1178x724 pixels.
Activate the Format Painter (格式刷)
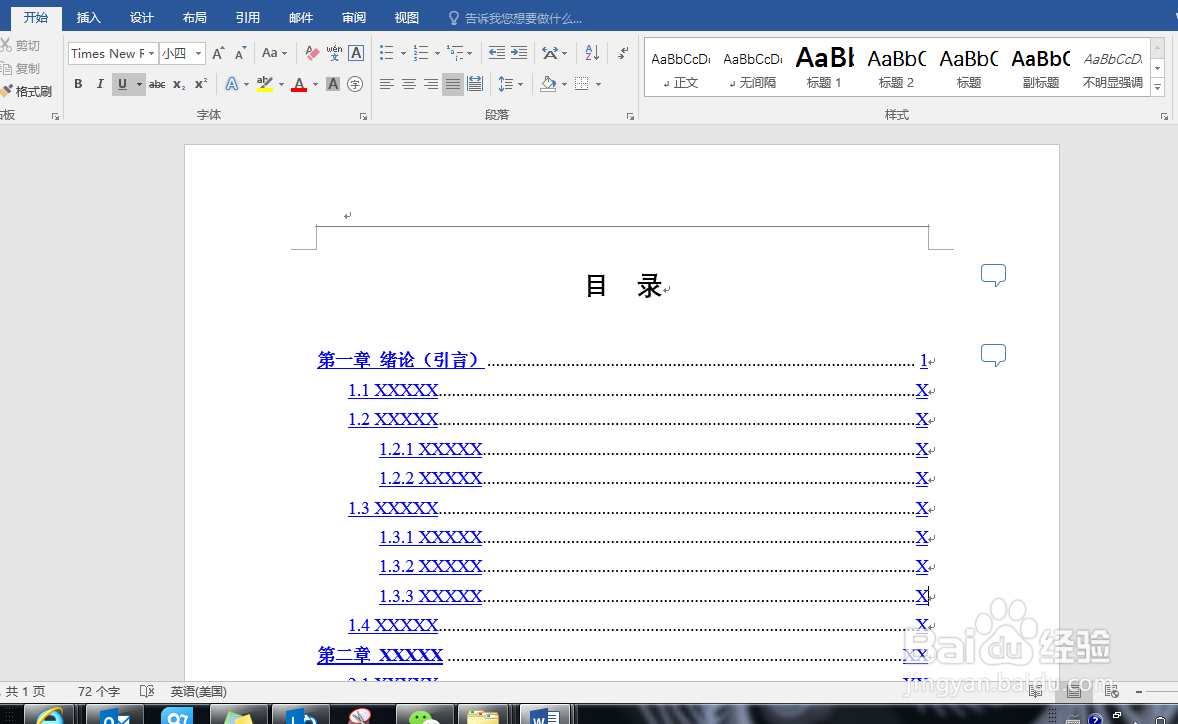tap(28, 91)
